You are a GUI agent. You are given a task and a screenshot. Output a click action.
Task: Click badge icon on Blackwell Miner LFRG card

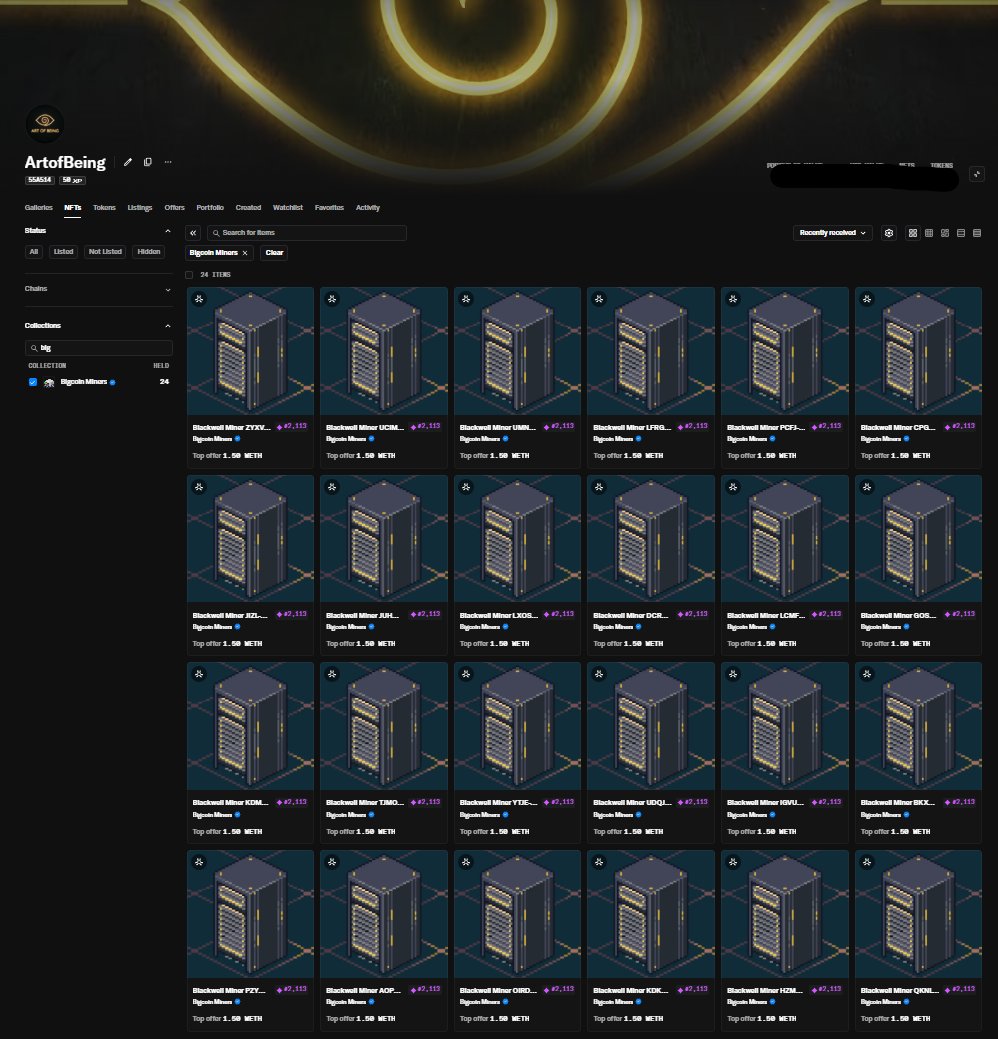click(599, 300)
